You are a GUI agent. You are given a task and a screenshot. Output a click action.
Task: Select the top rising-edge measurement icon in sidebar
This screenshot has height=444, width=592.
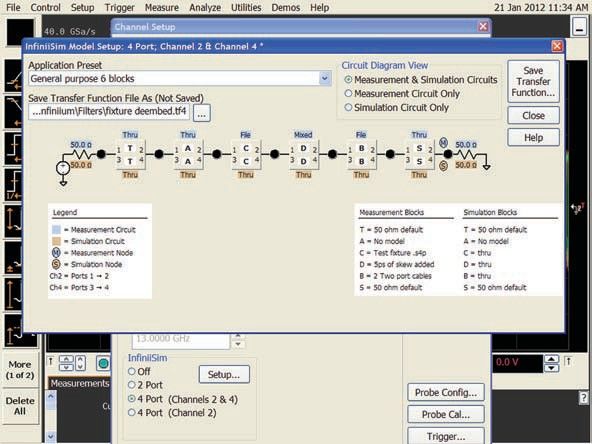tap(13, 76)
